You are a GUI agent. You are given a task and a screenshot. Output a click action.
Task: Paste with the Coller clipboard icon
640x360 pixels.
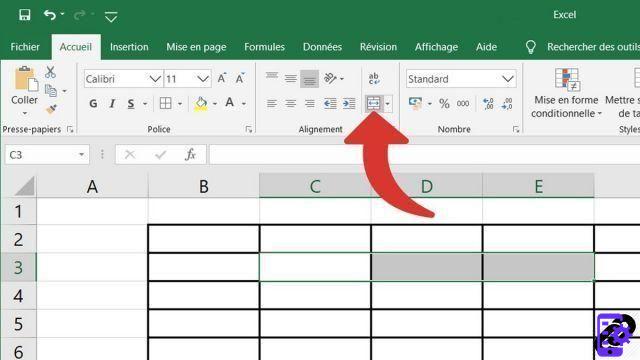coord(26,79)
